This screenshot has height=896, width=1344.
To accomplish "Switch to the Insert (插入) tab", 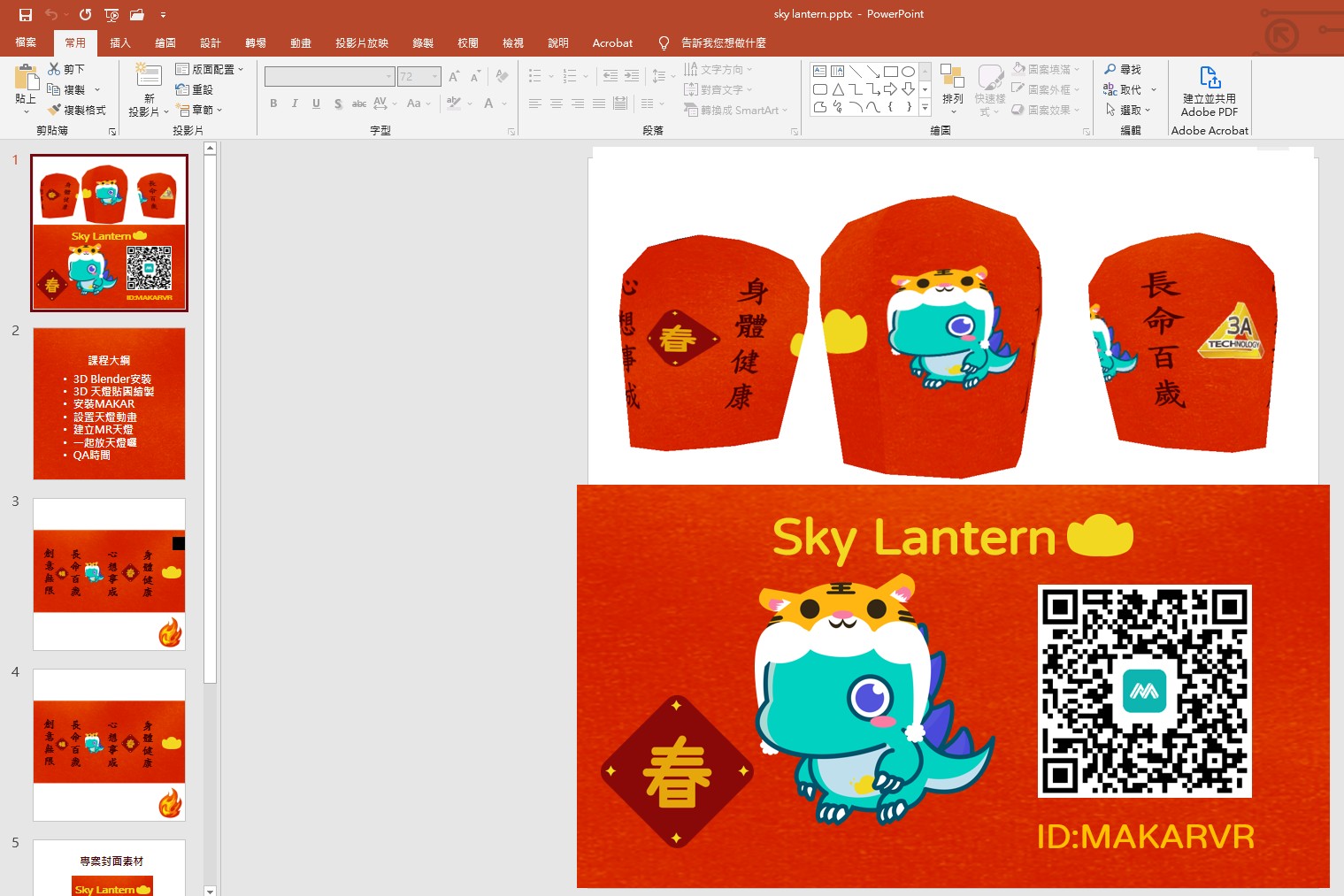I will (x=120, y=42).
